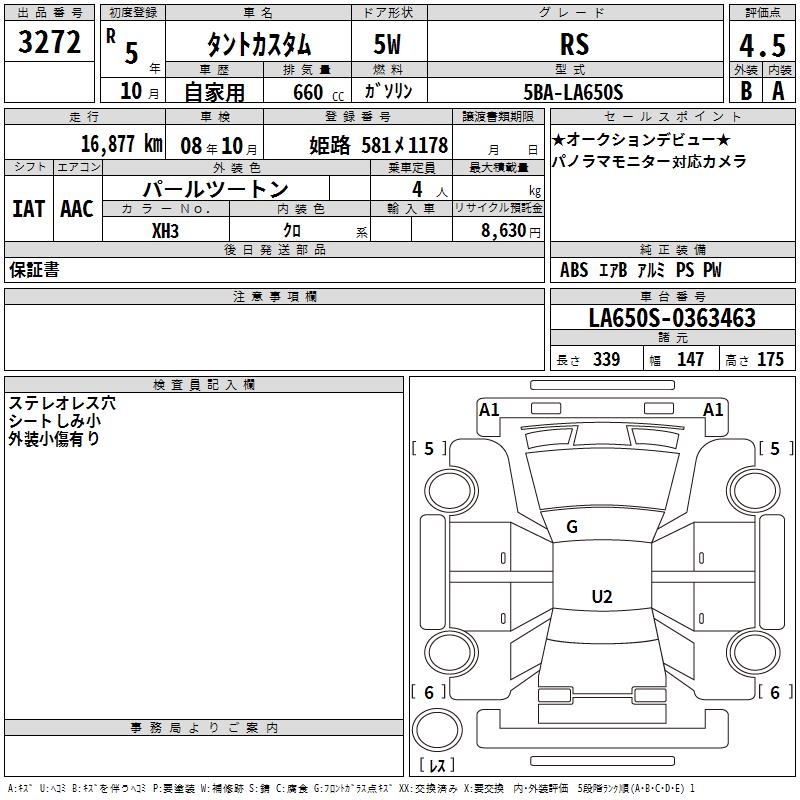
Task: Click the inspection expiry 08年10月
Action: click(x=219, y=146)
